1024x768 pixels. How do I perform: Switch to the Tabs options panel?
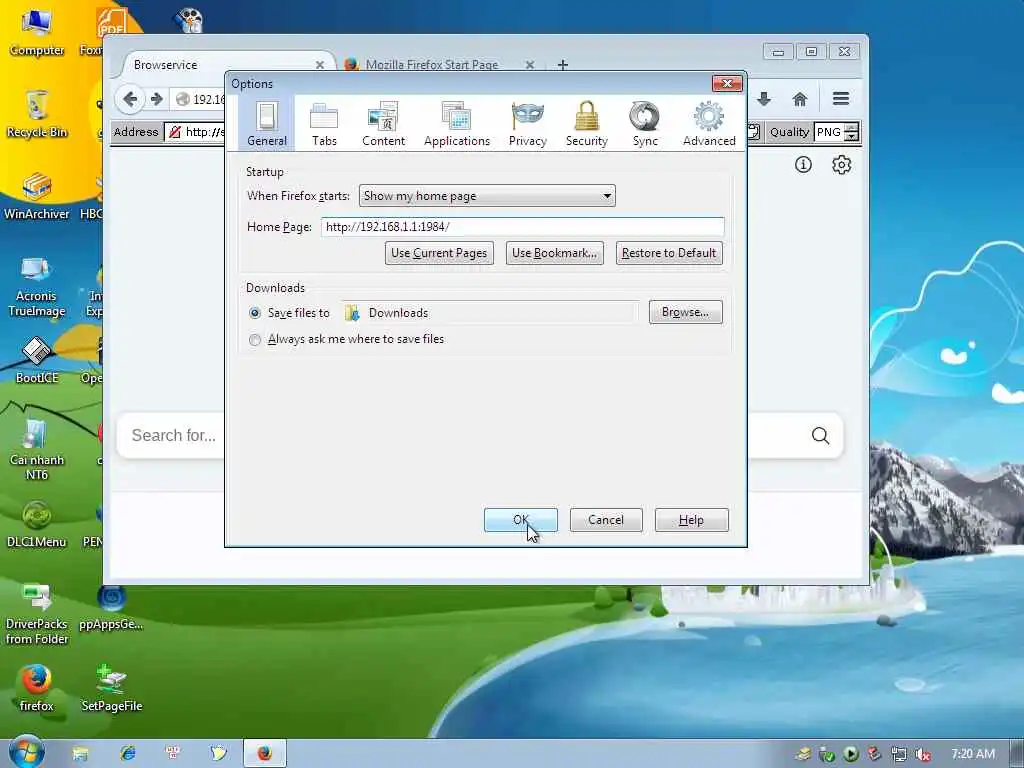point(324,123)
